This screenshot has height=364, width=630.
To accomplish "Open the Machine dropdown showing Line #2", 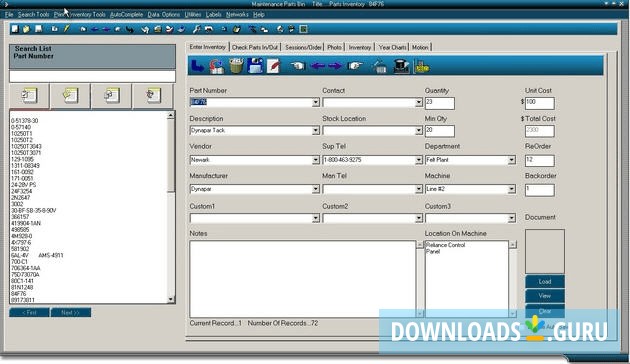I will coord(511,189).
